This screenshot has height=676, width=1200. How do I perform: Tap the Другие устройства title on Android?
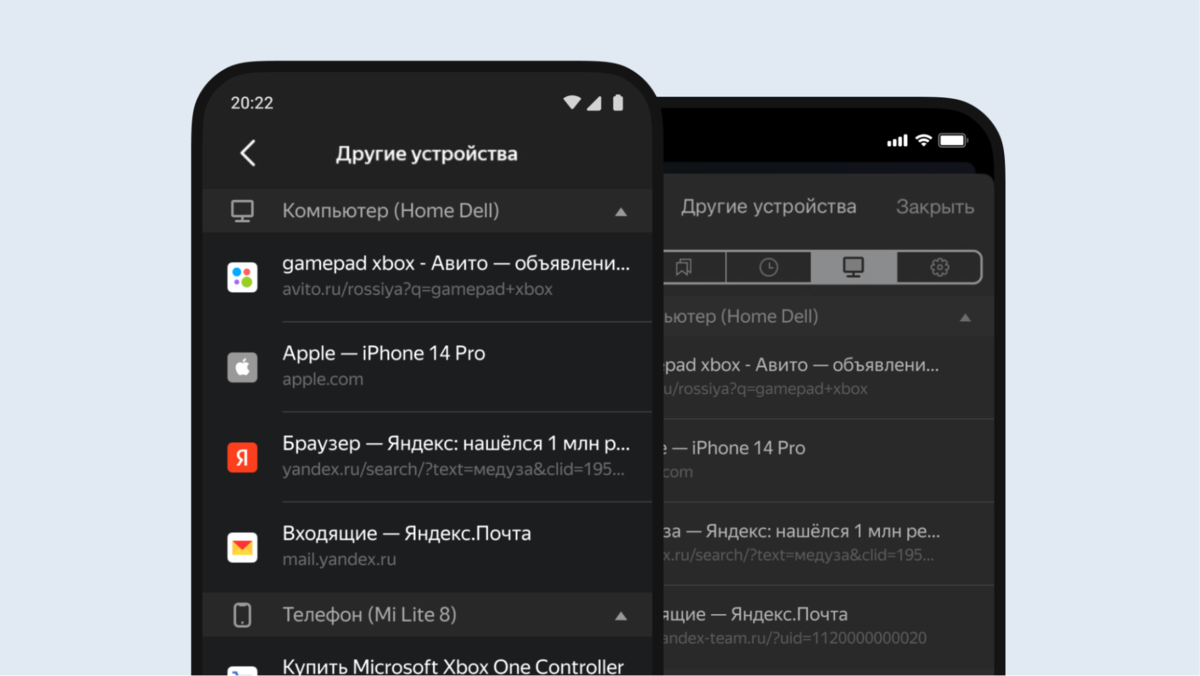pyautogui.click(x=427, y=154)
